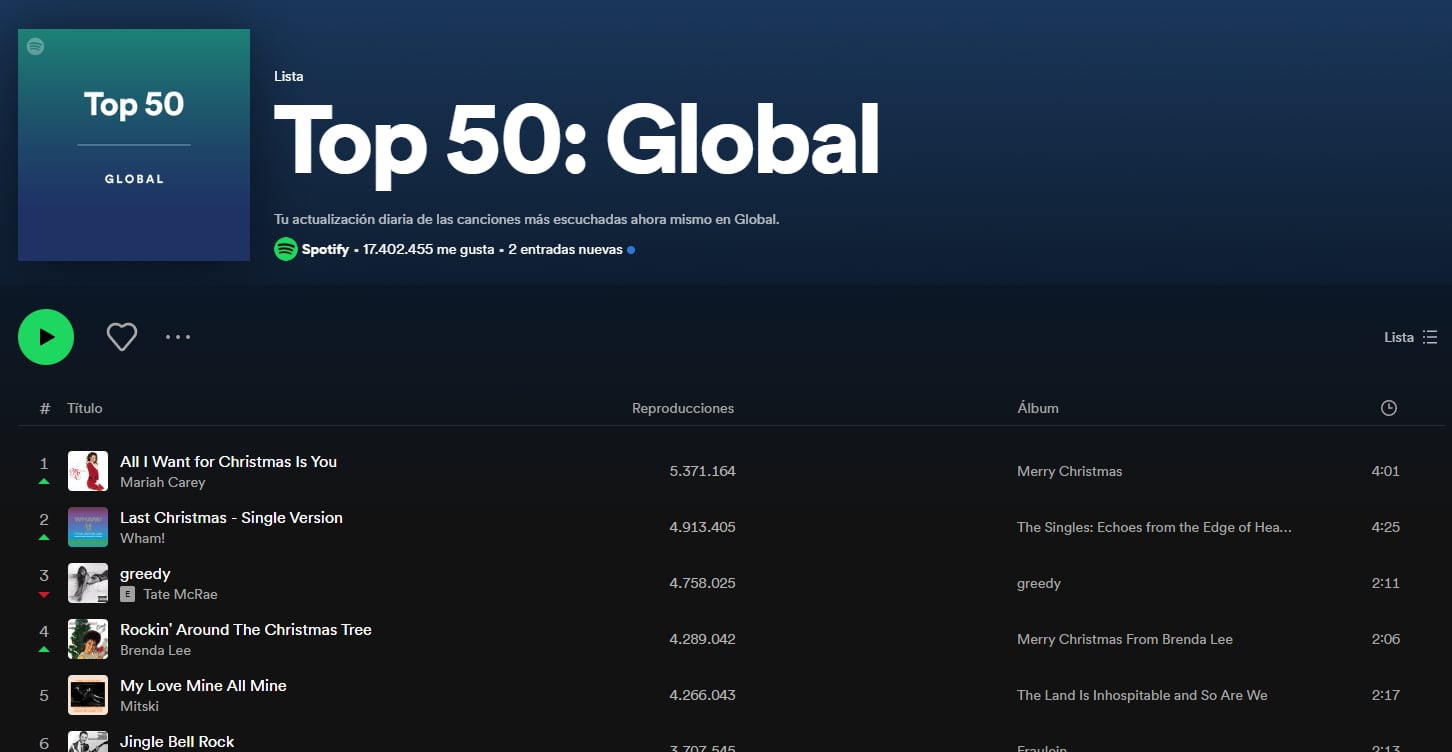Viewport: 1452px width, 752px height.
Task: Click the explicit badge on greedy
Action: click(128, 594)
